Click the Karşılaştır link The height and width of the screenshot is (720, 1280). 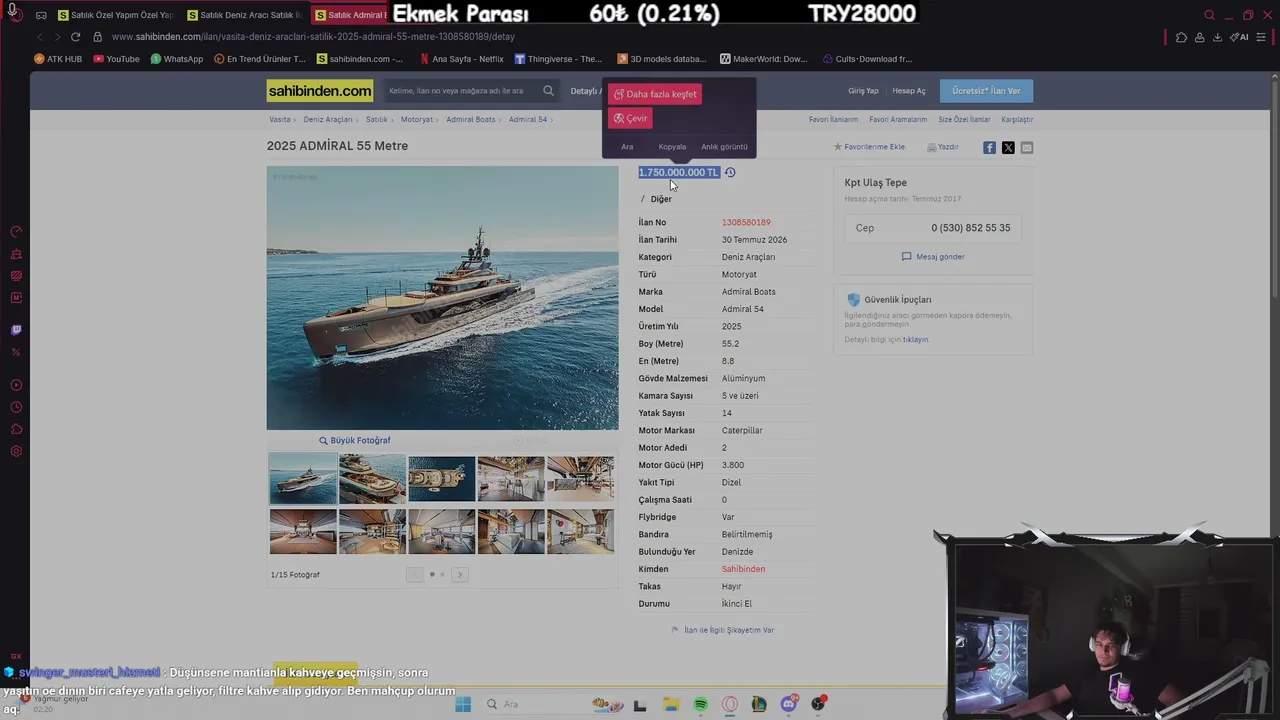[1017, 119]
